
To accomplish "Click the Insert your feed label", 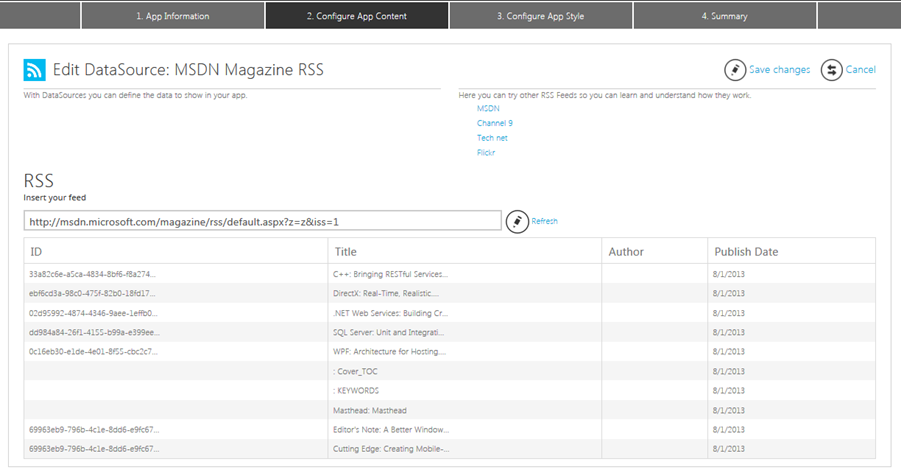I will click(x=55, y=197).
